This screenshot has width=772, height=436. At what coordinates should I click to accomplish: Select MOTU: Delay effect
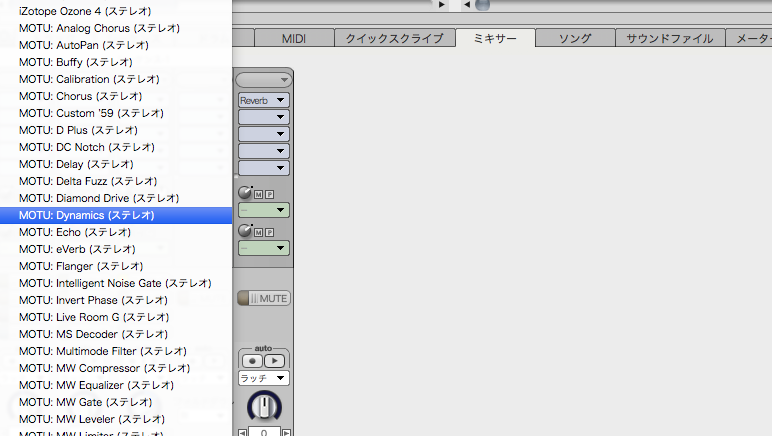pyautogui.click(x=116, y=164)
